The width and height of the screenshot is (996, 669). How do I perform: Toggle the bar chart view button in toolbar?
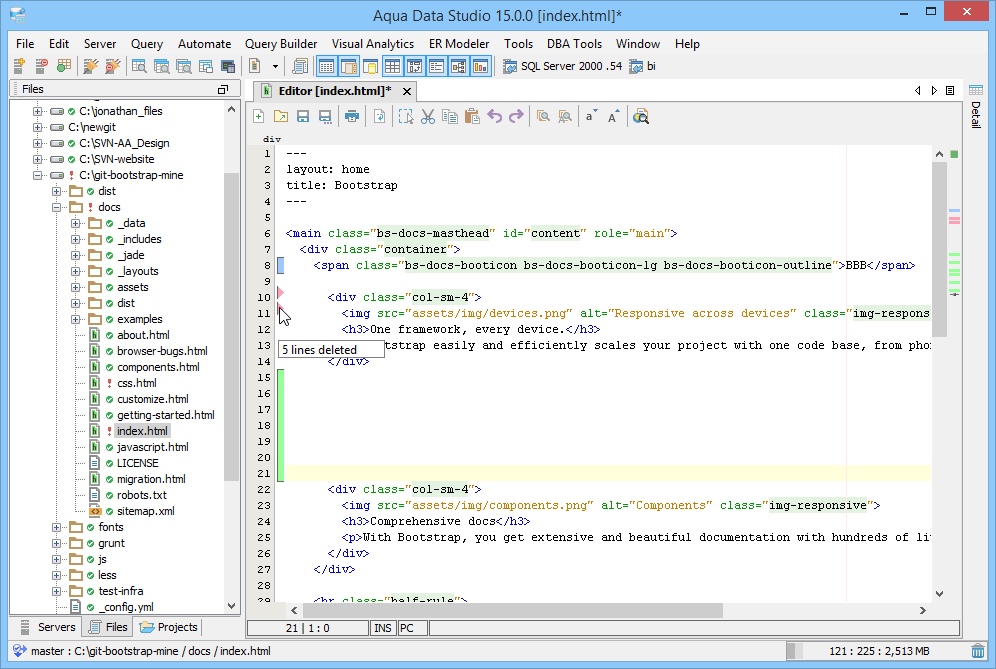coord(481,66)
